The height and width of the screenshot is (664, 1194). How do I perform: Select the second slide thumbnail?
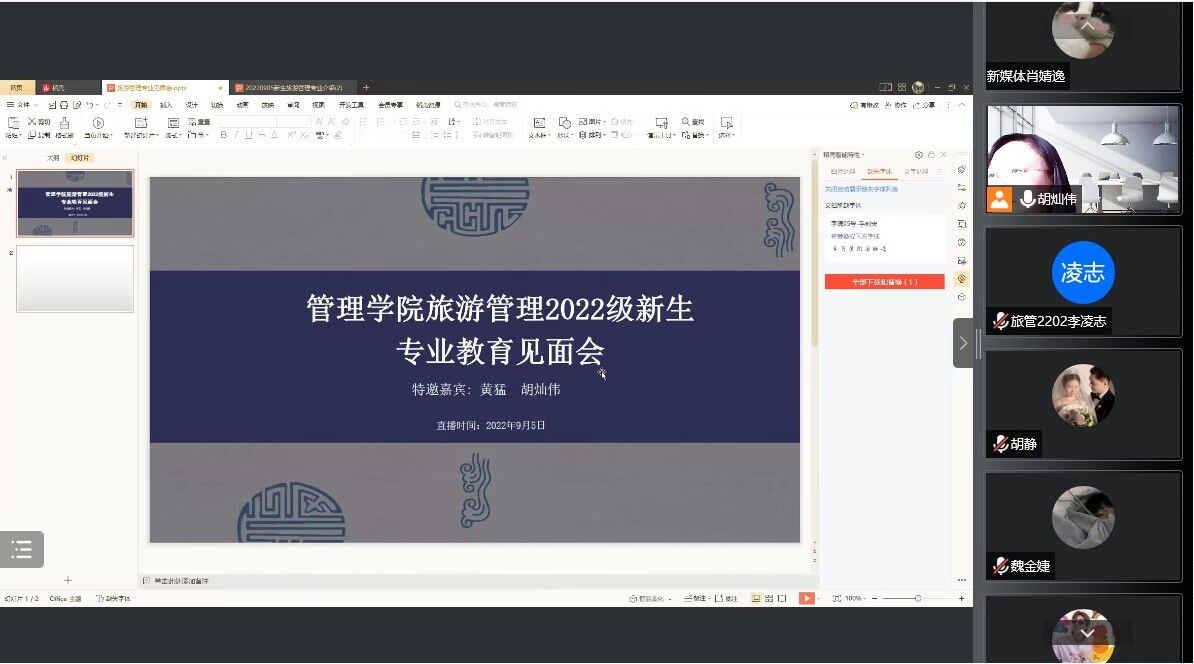click(75, 279)
